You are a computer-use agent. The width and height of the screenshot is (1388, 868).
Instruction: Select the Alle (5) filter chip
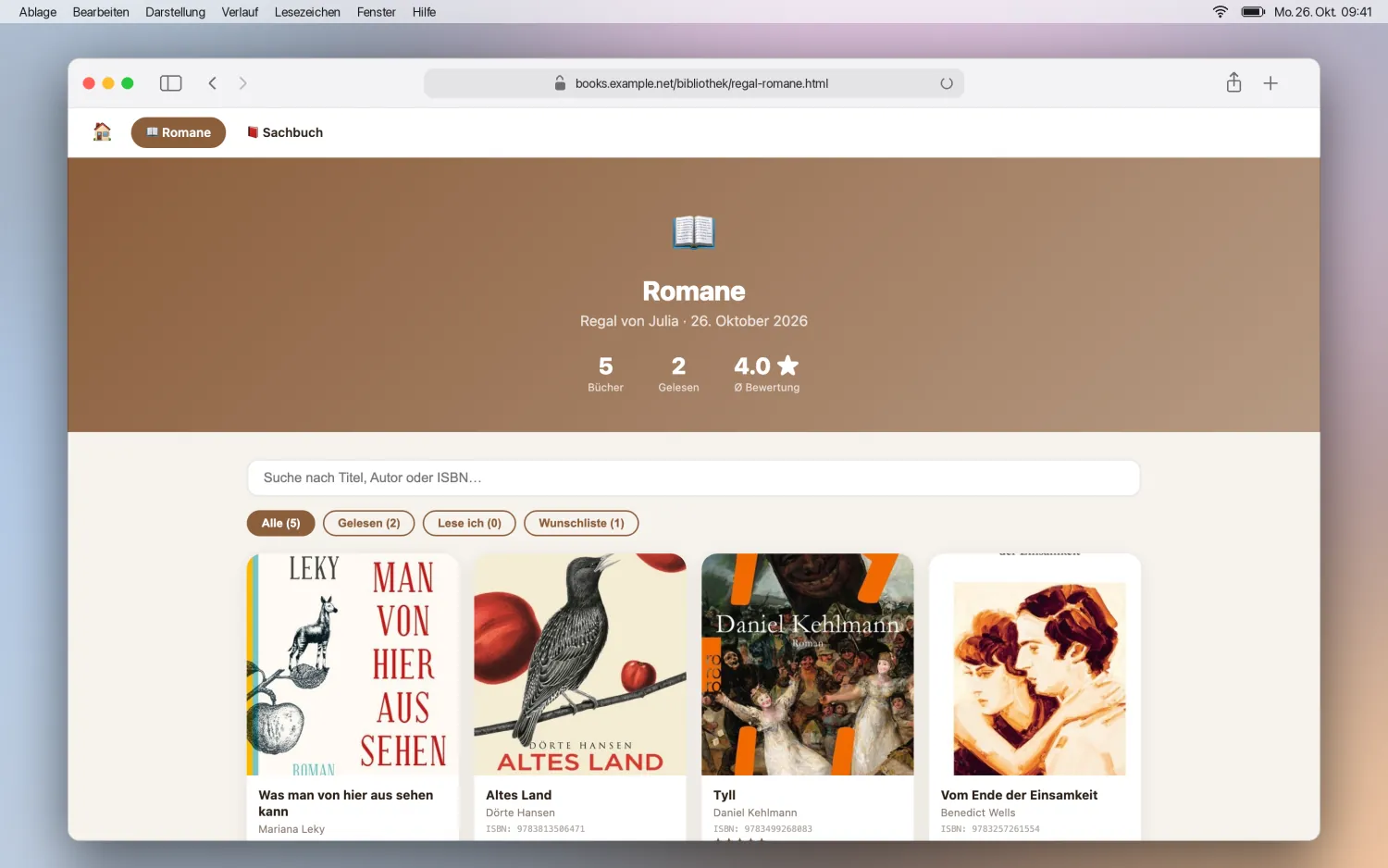(280, 523)
